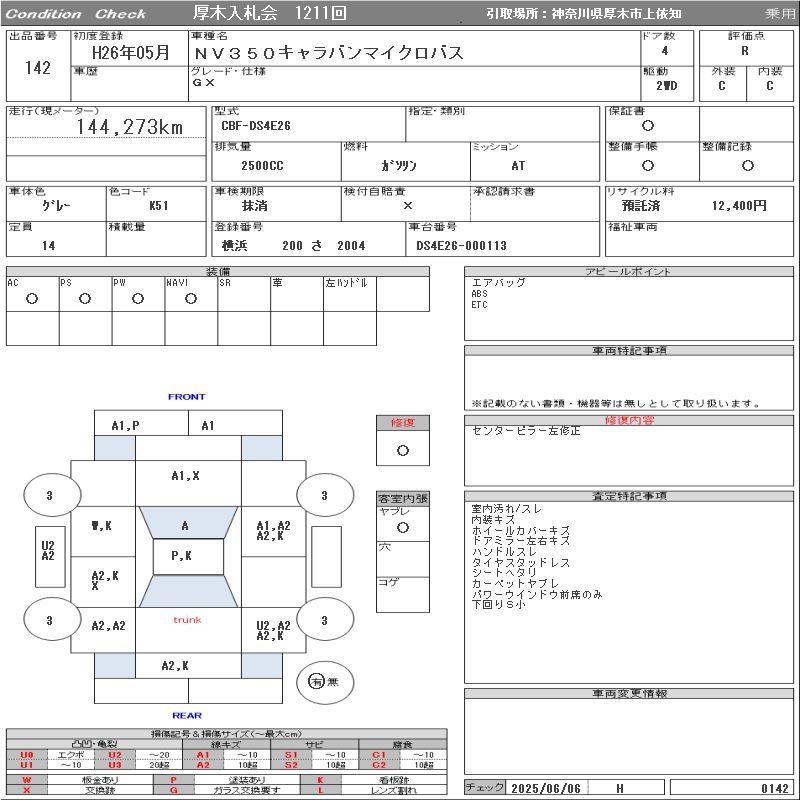
Task: Click the Condition Check header title
Action: (x=76, y=14)
